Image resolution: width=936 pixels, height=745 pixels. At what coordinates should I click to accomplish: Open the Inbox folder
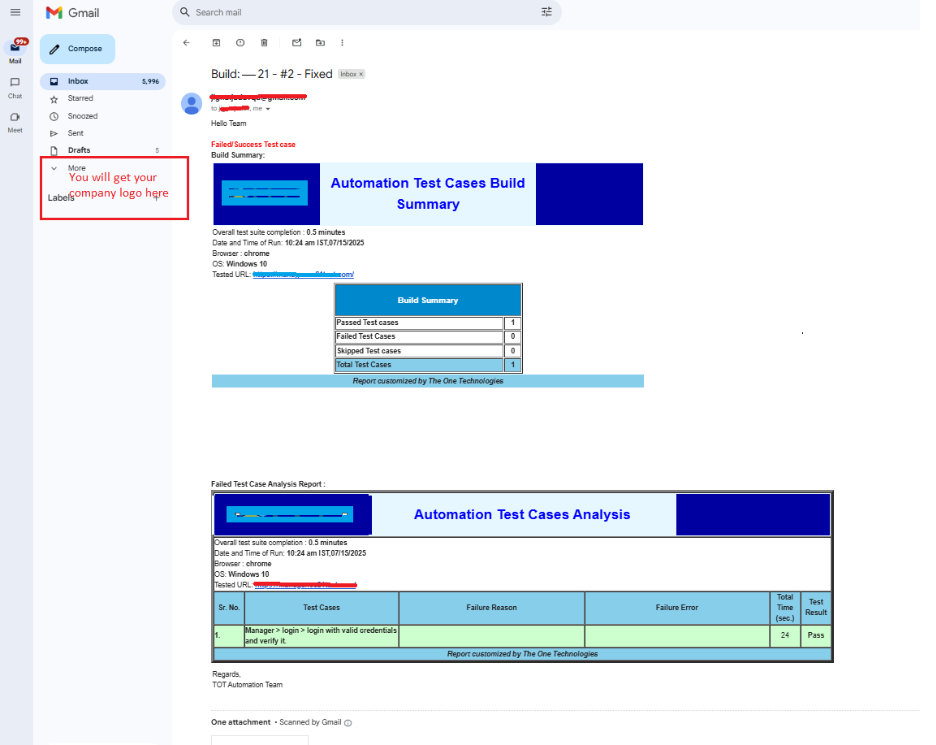click(103, 81)
